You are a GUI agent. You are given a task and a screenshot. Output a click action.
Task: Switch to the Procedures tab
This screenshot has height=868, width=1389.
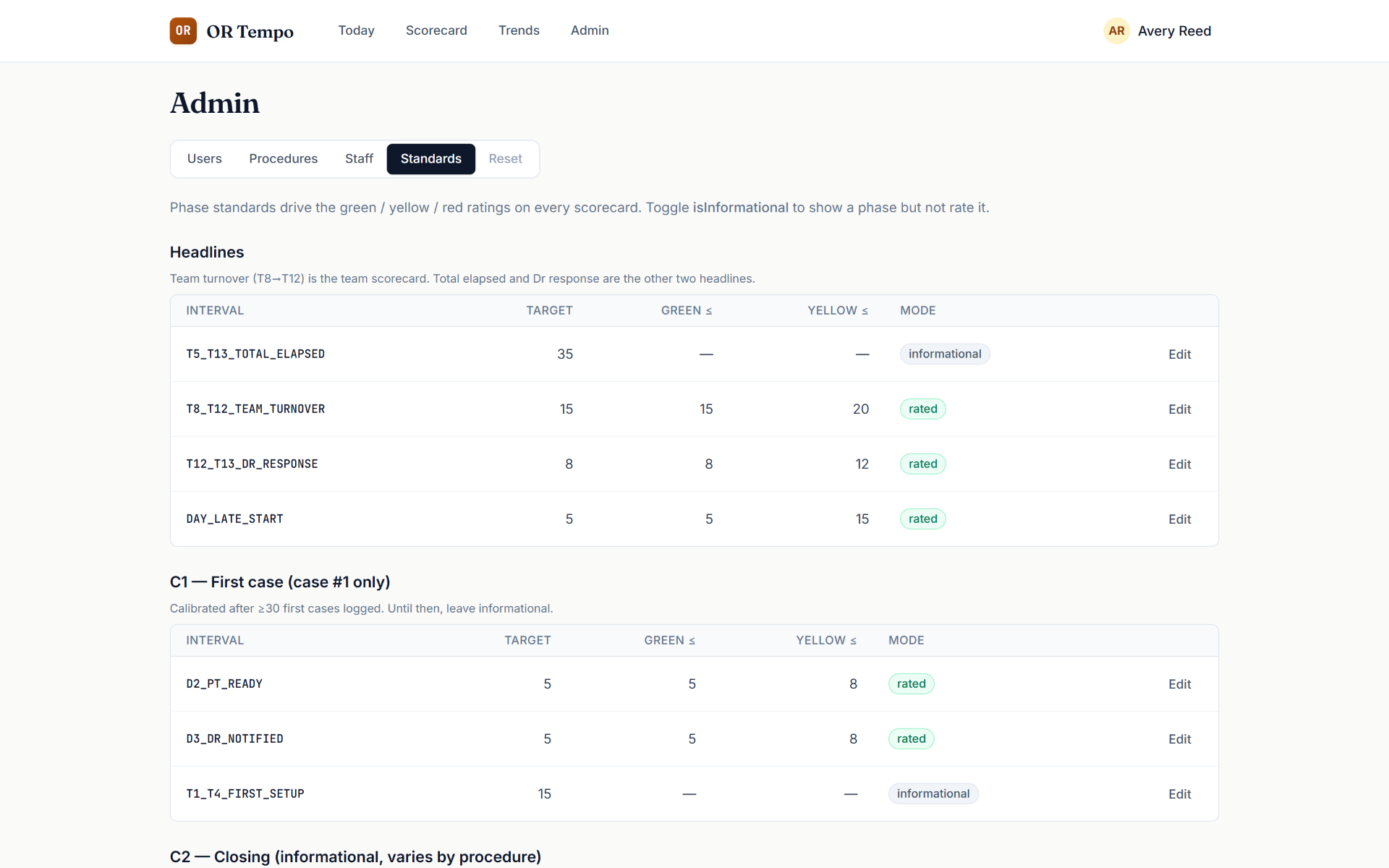coord(284,159)
